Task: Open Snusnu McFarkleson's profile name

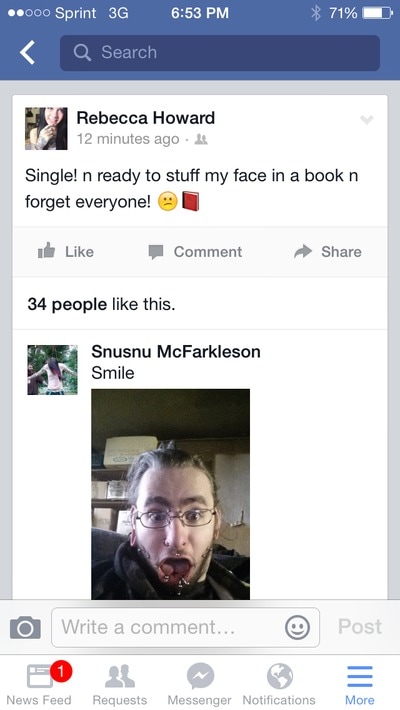Action: [x=176, y=351]
